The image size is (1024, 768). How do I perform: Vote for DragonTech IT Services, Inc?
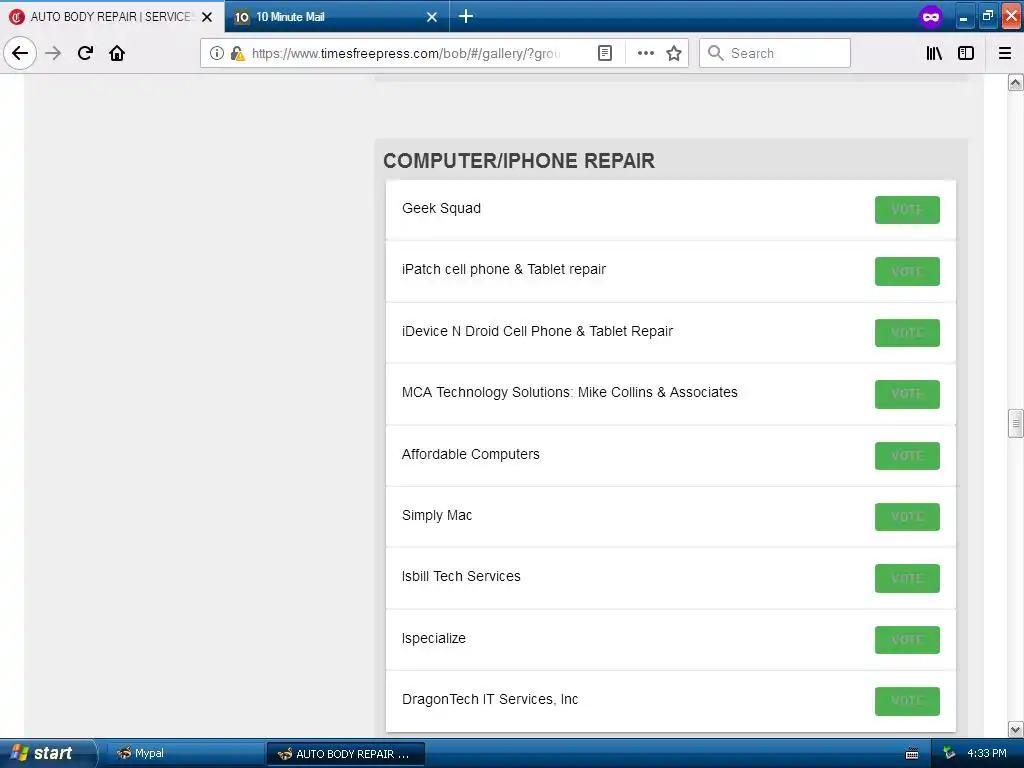click(907, 701)
